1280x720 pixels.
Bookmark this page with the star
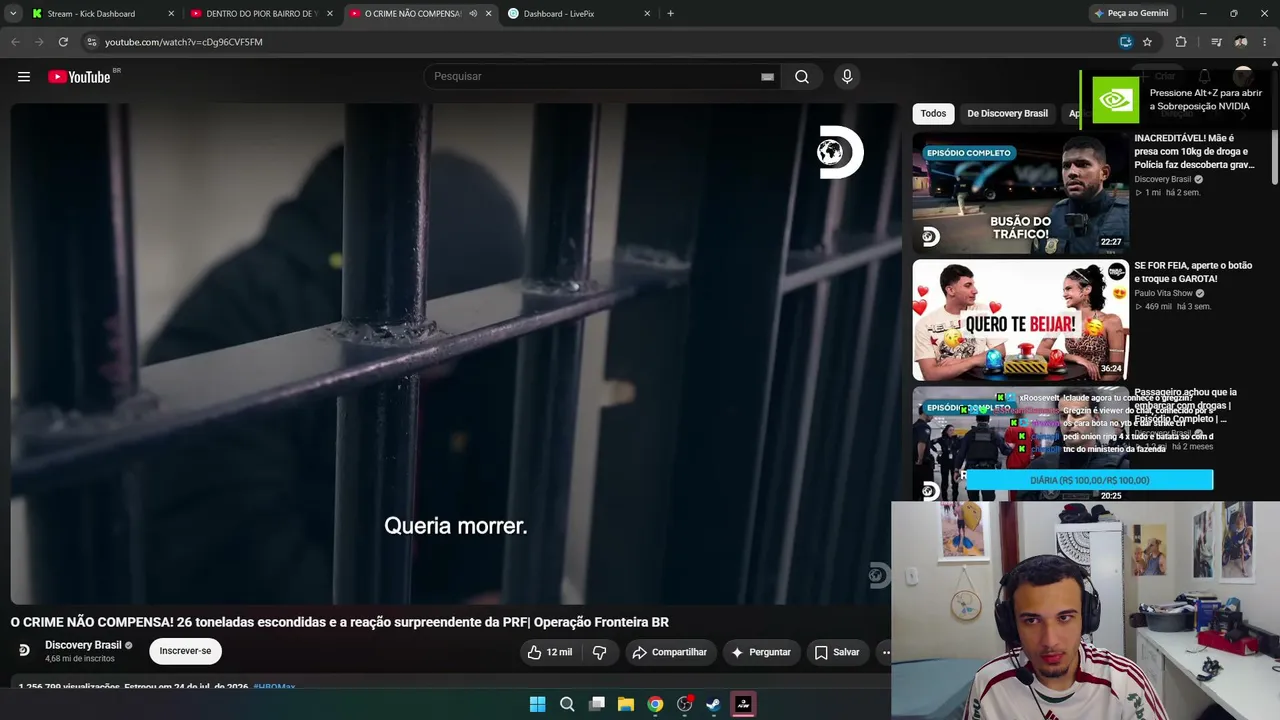click(x=1147, y=42)
